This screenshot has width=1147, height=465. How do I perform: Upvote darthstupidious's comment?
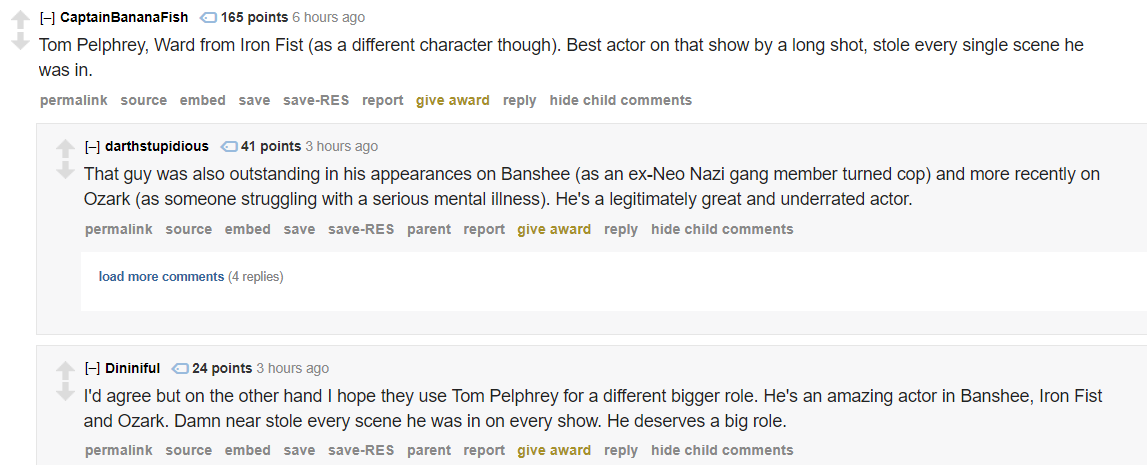pyautogui.click(x=66, y=148)
